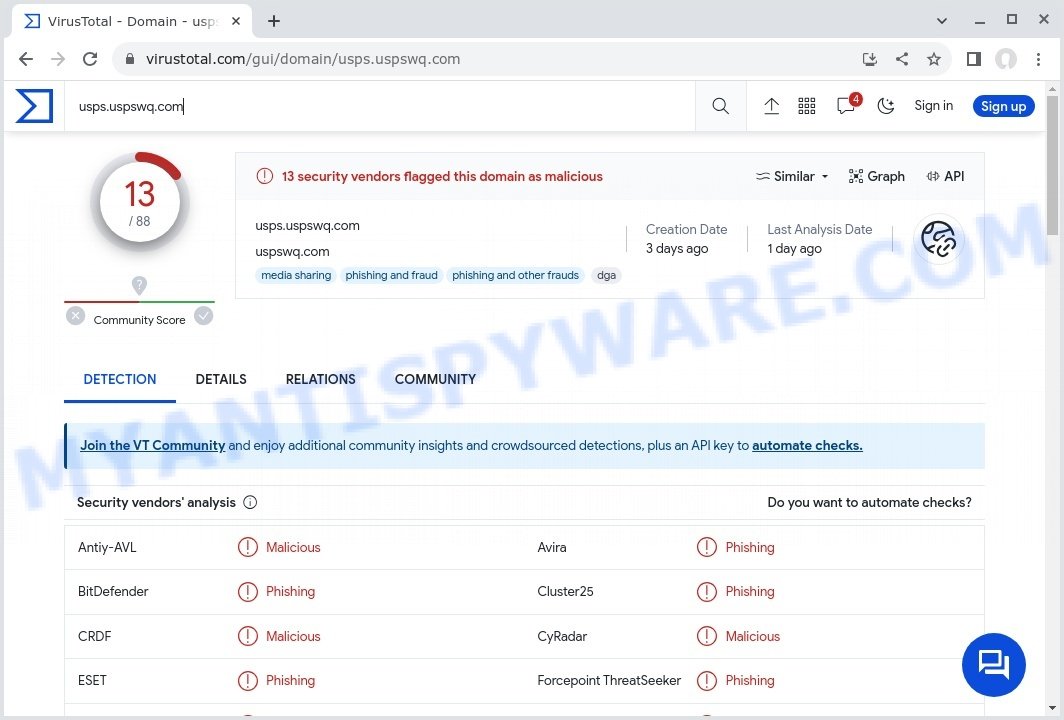Click info icon beside Security vendors' analysis
The image size is (1064, 720).
click(x=250, y=503)
